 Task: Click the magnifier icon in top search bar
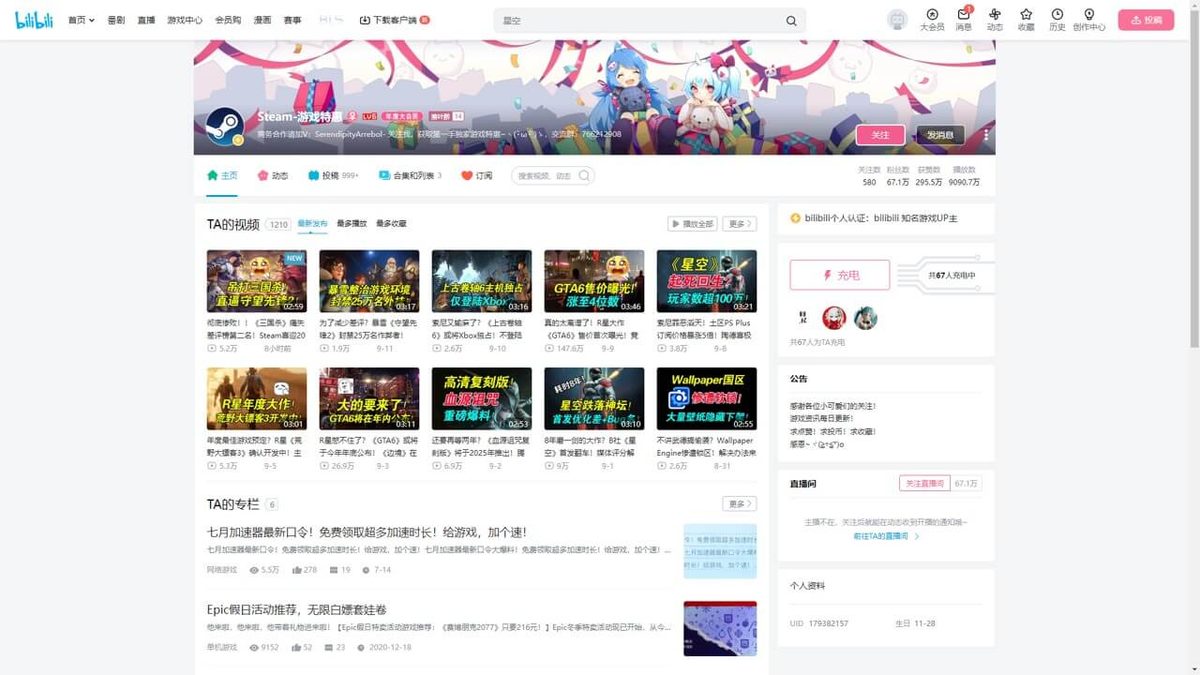point(791,20)
